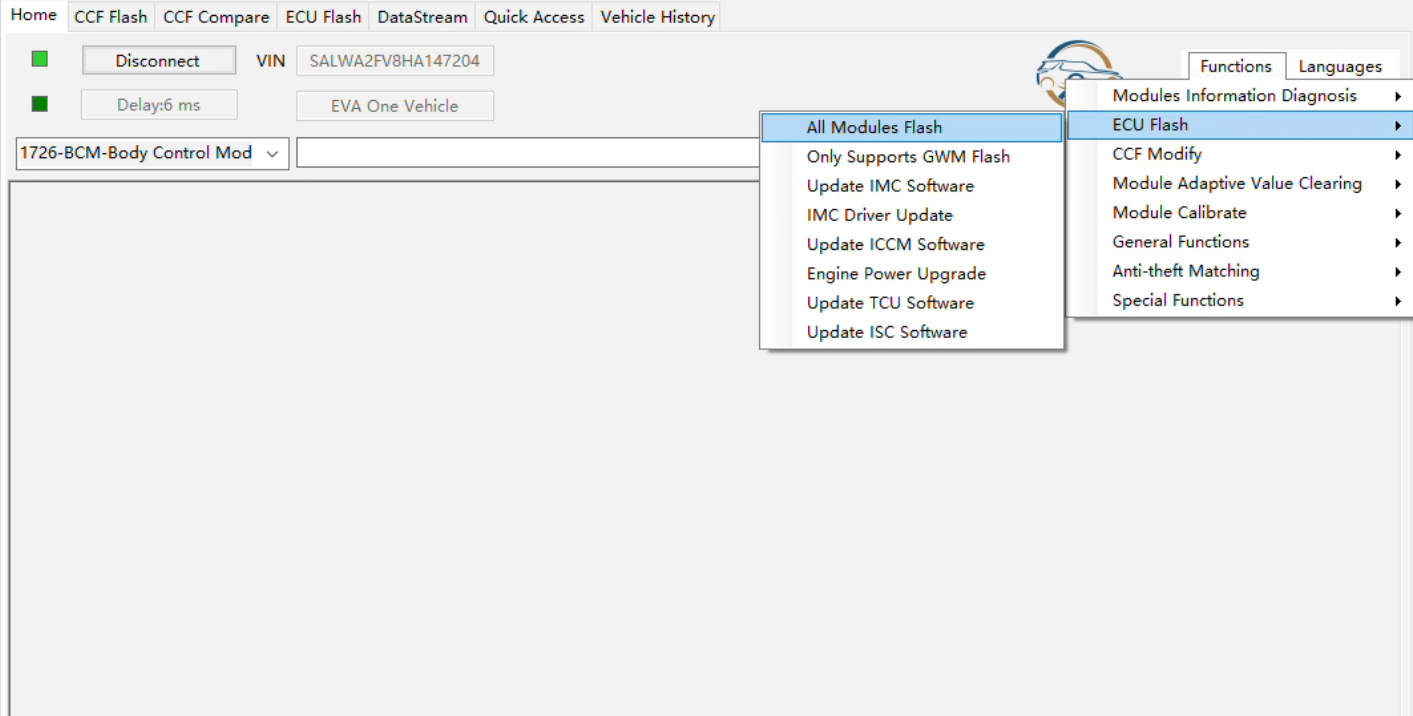Click the VIN field SALWA2FV8HA147204
The width and height of the screenshot is (1413, 716).
[395, 60]
